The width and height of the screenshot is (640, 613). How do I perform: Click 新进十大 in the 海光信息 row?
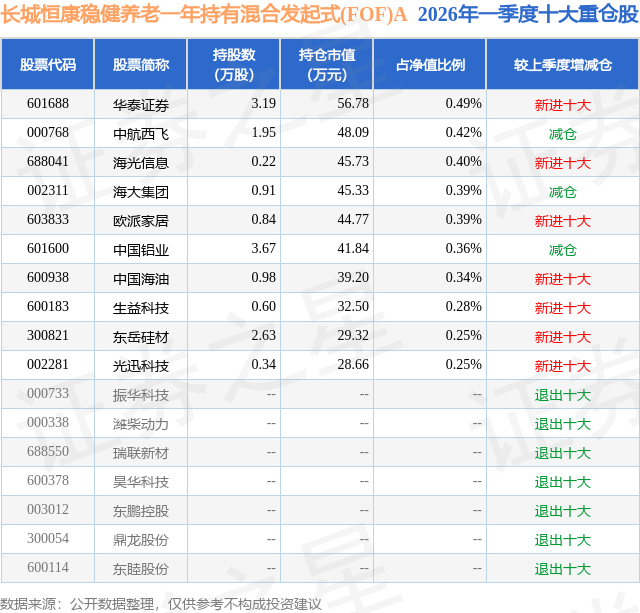pos(563,163)
